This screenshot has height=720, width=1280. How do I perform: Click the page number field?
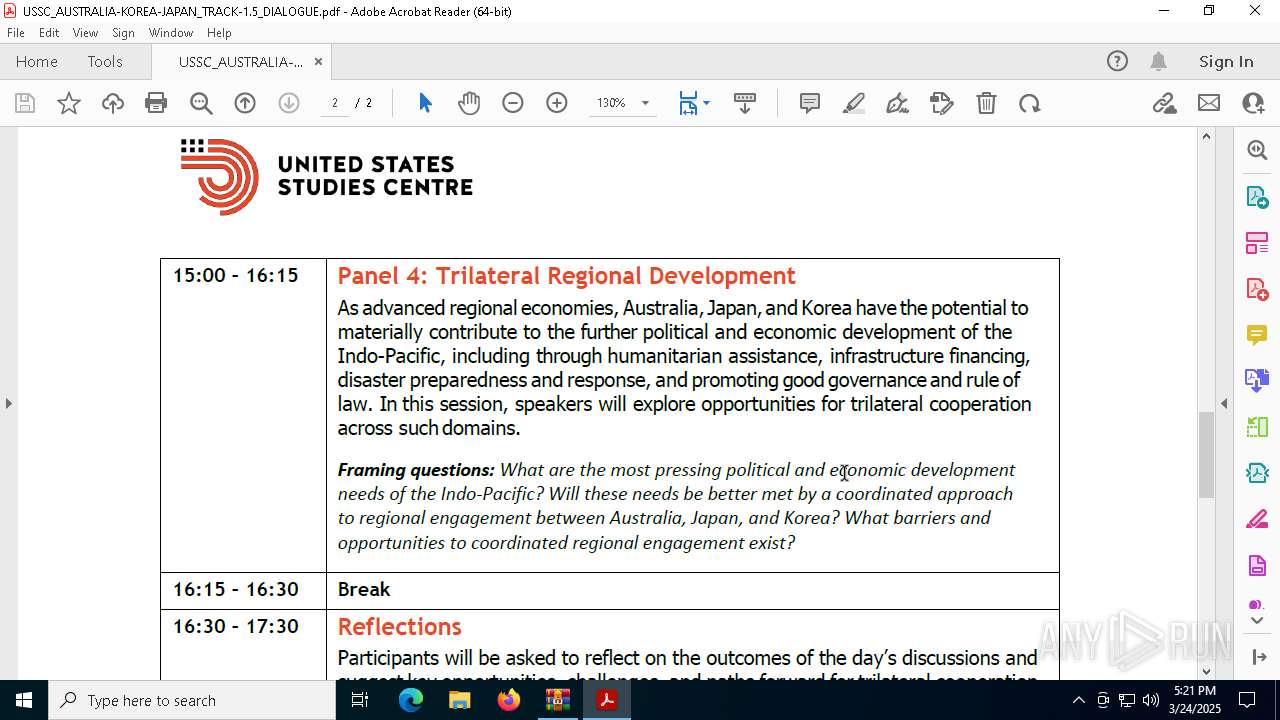[x=334, y=103]
